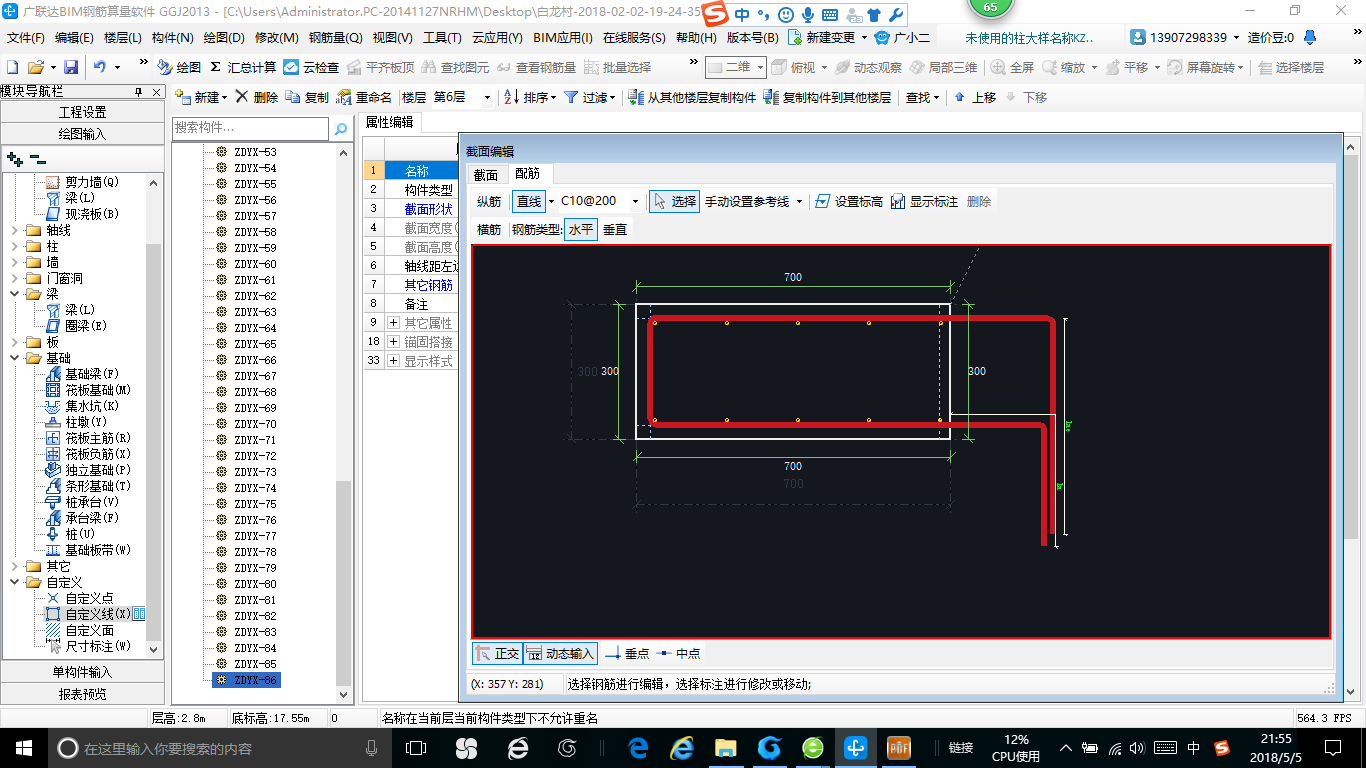Image resolution: width=1366 pixels, height=768 pixels.
Task: Click the 绘图 drawing tool
Action: [x=179, y=67]
